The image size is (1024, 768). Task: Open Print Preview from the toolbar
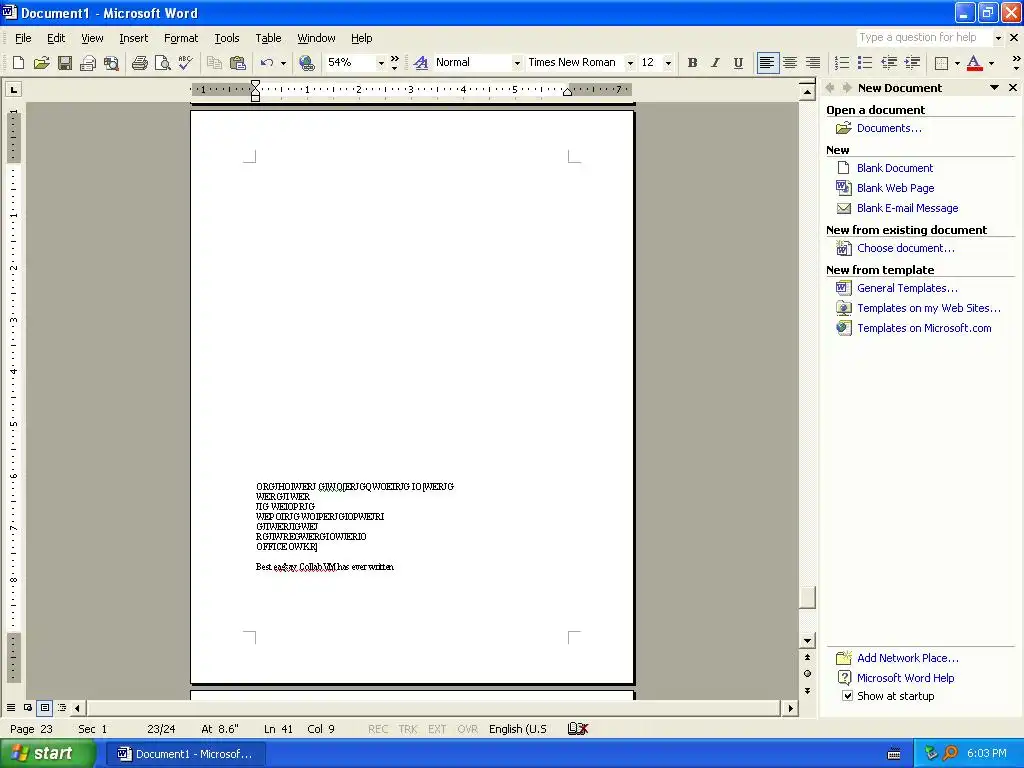coord(162,63)
